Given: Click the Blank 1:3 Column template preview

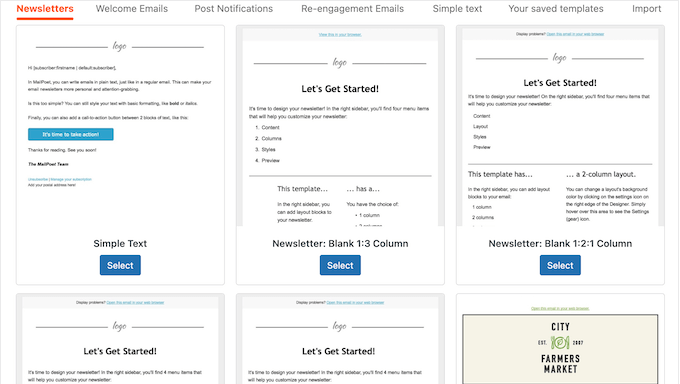Looking at the screenshot, I should pyautogui.click(x=340, y=127).
